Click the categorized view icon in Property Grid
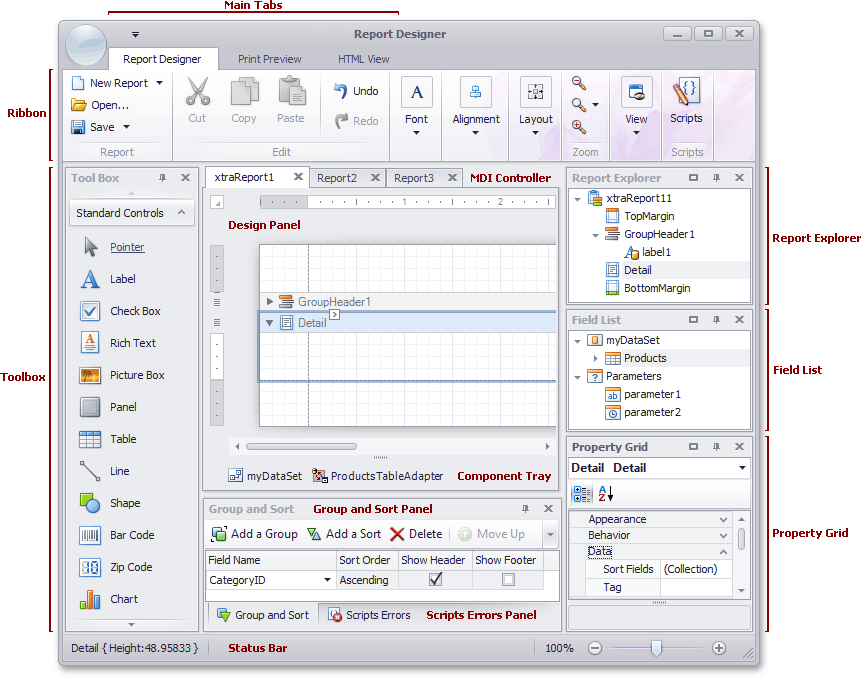The width and height of the screenshot is (861, 678). (582, 494)
